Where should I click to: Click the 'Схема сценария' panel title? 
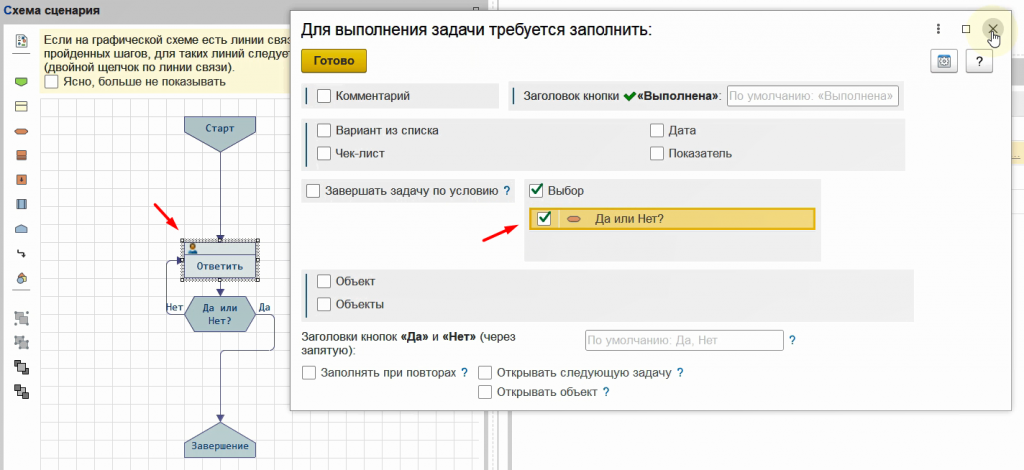pyautogui.click(x=52, y=11)
